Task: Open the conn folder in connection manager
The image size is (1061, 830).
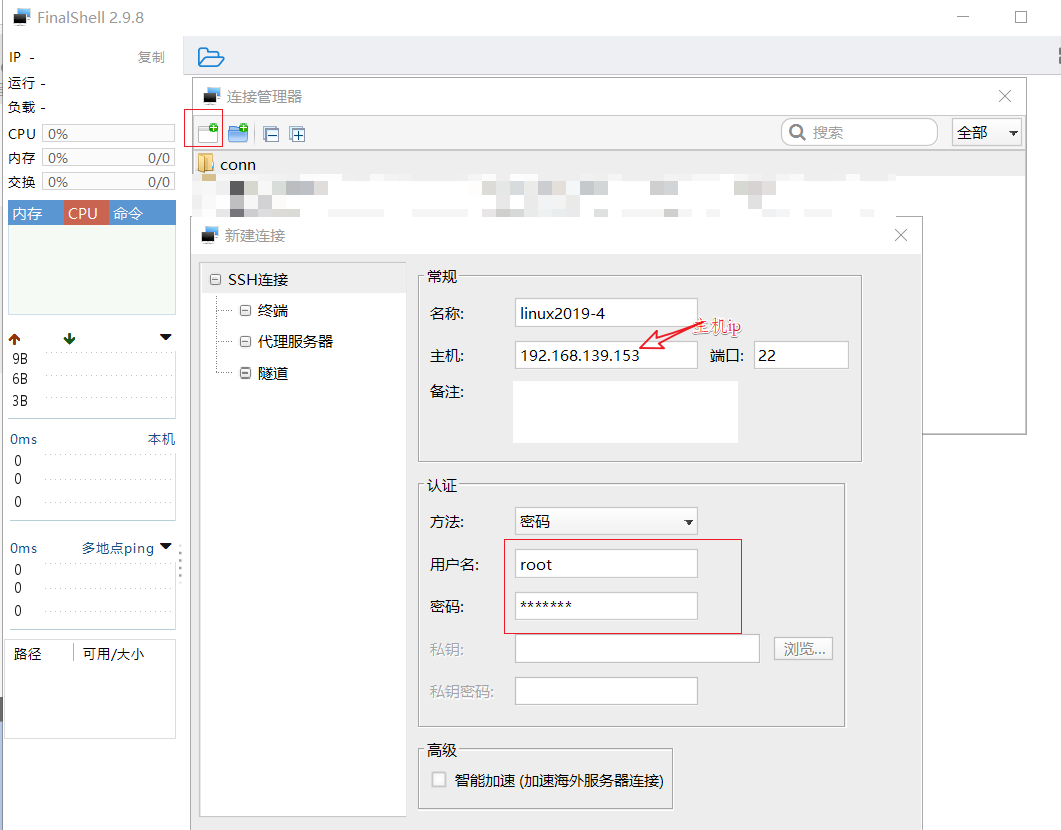Action: point(238,164)
